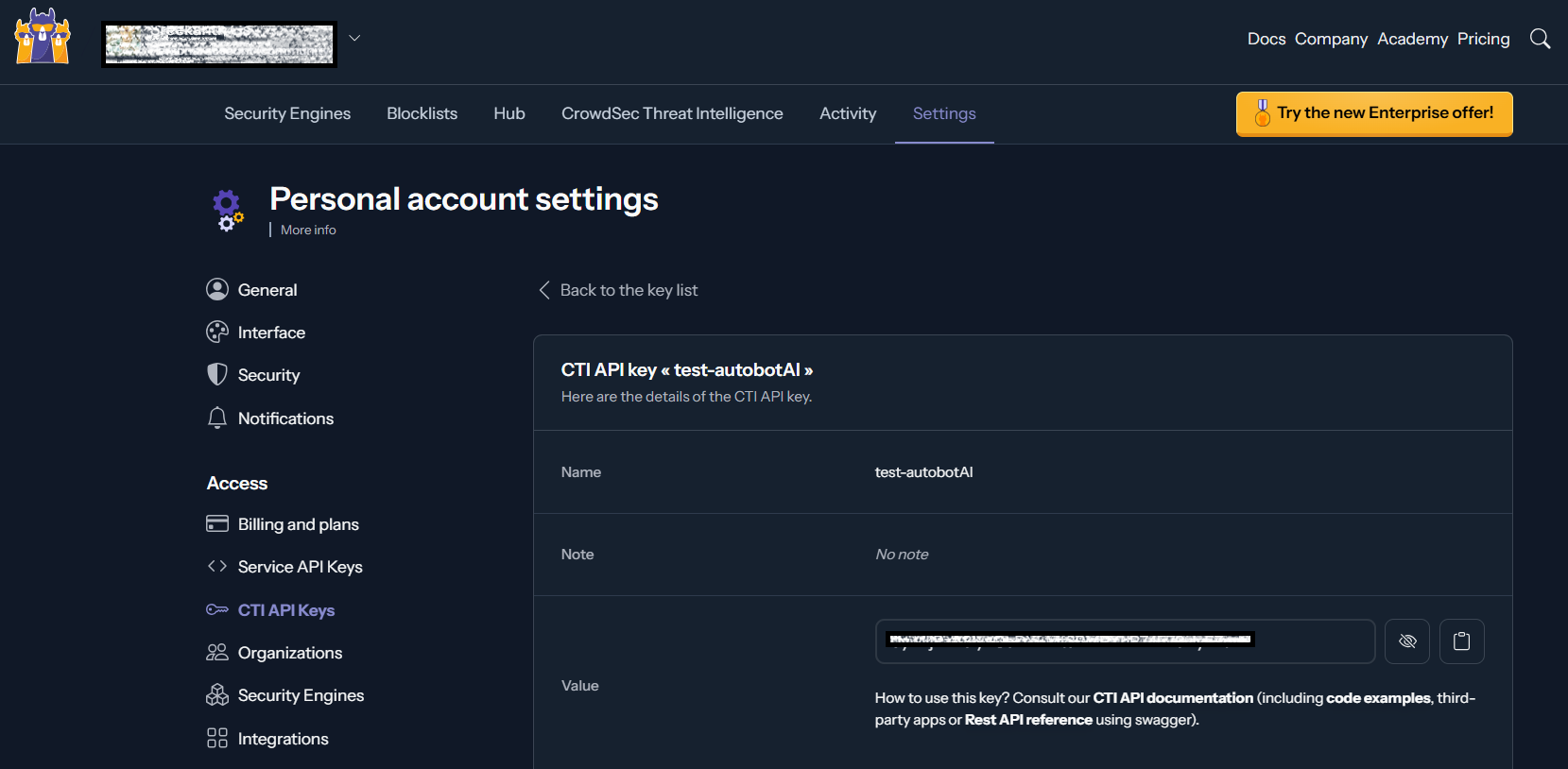Visit the Academy link
Image resolution: width=1568 pixels, height=769 pixels.
click(x=1412, y=39)
